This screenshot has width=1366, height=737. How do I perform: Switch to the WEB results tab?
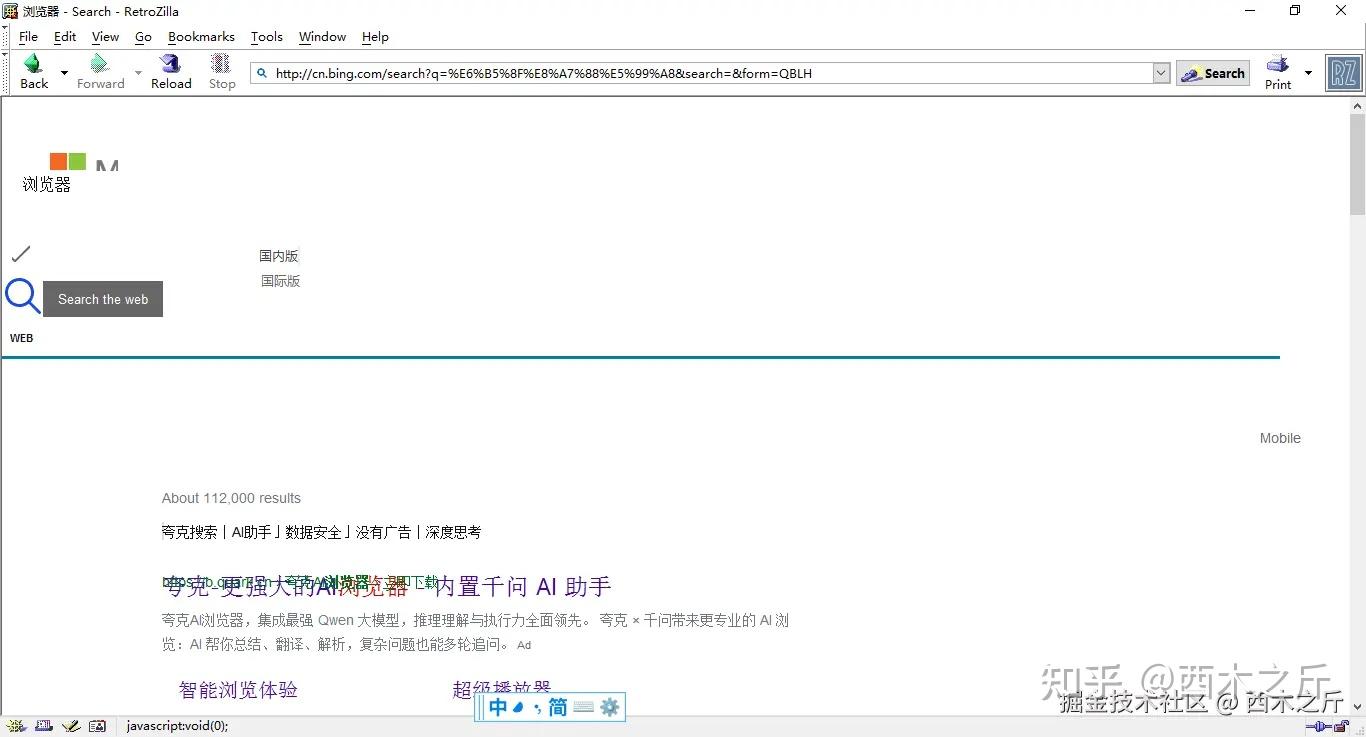[x=22, y=338]
